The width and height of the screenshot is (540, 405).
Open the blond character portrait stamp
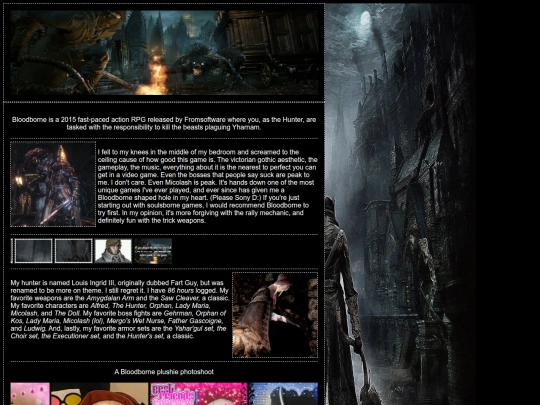(113, 251)
